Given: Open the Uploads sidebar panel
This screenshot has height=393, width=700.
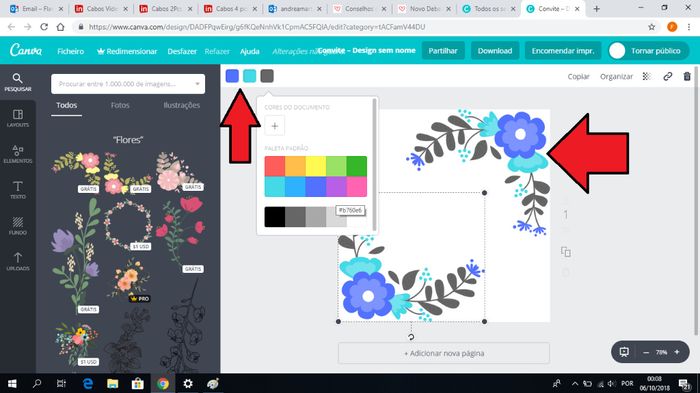Looking at the screenshot, I should (17, 261).
